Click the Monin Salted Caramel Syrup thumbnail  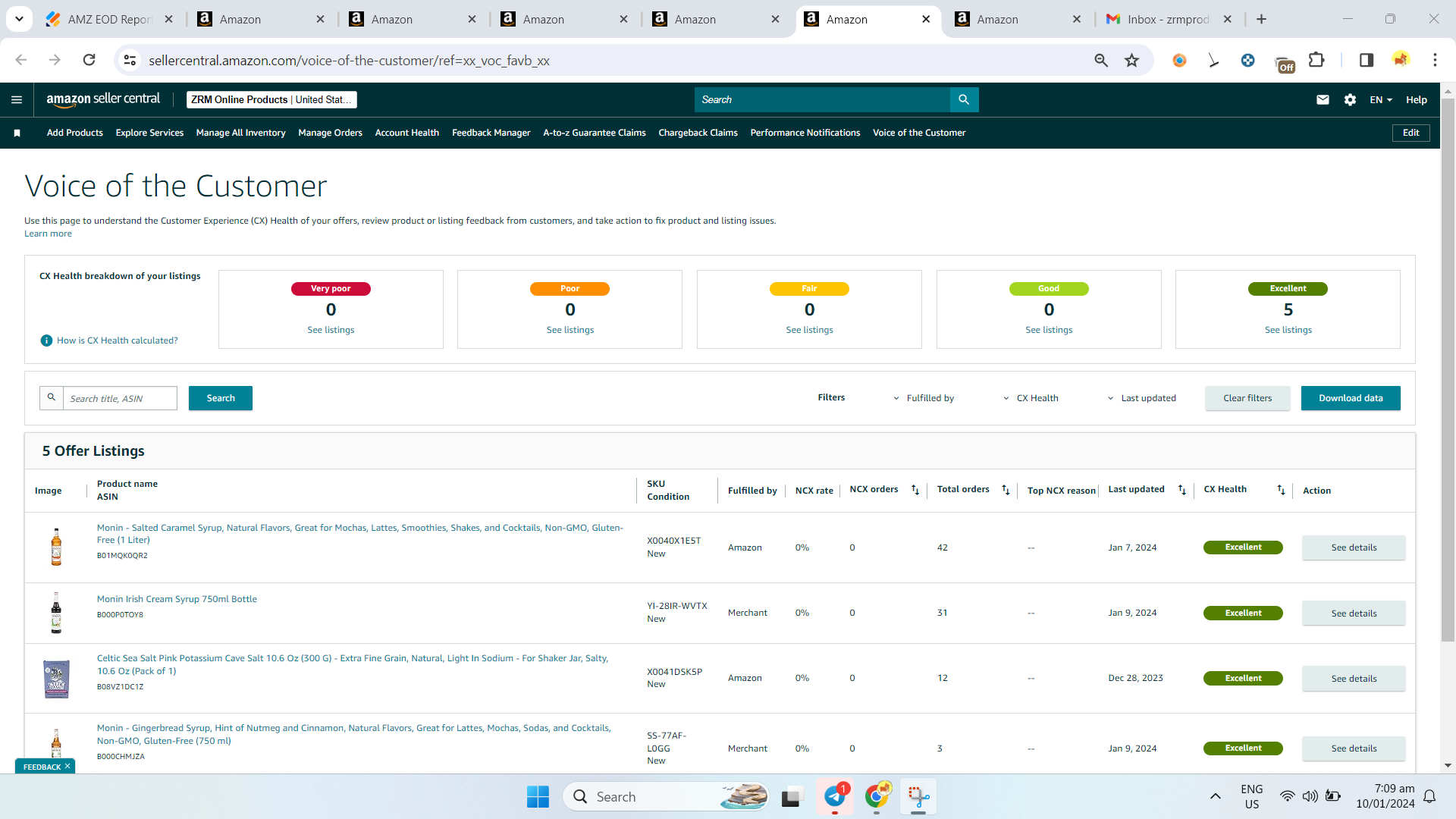[x=56, y=547]
